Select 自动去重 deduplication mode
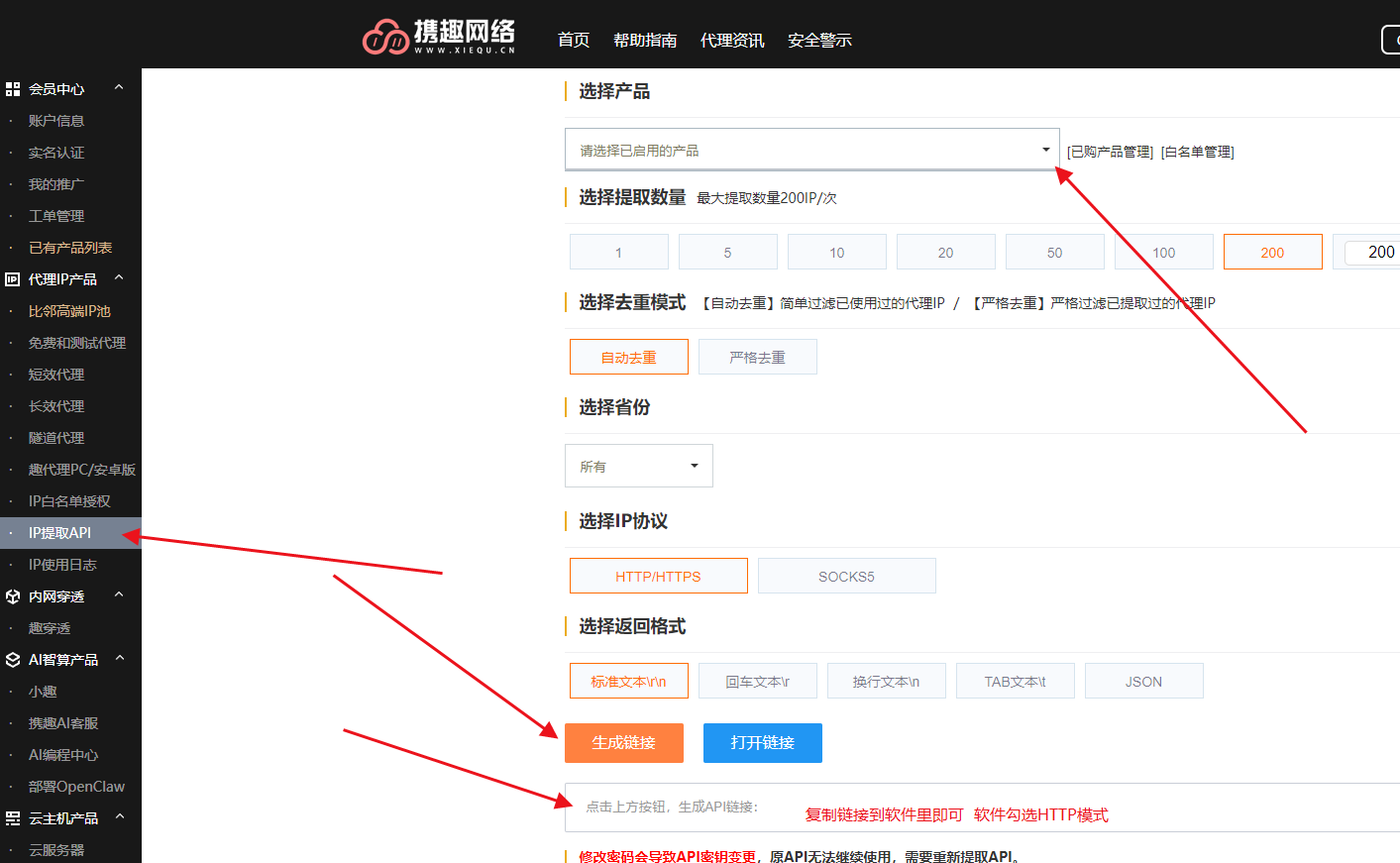The image size is (1400, 863). tap(628, 356)
